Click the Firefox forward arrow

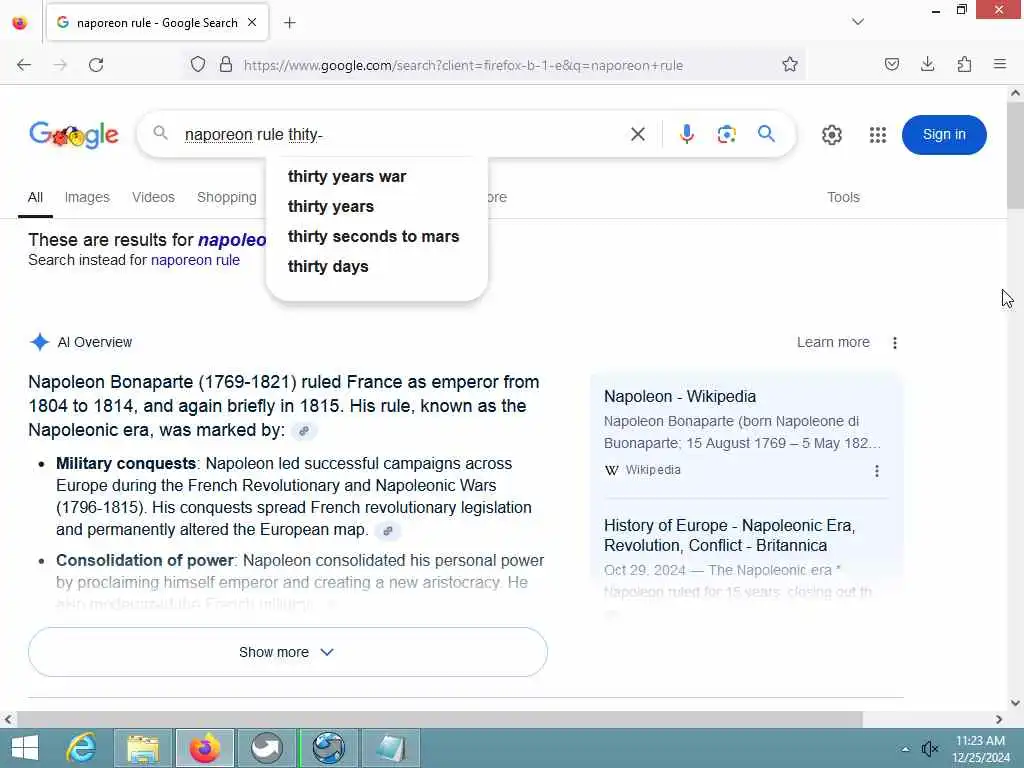click(x=60, y=65)
